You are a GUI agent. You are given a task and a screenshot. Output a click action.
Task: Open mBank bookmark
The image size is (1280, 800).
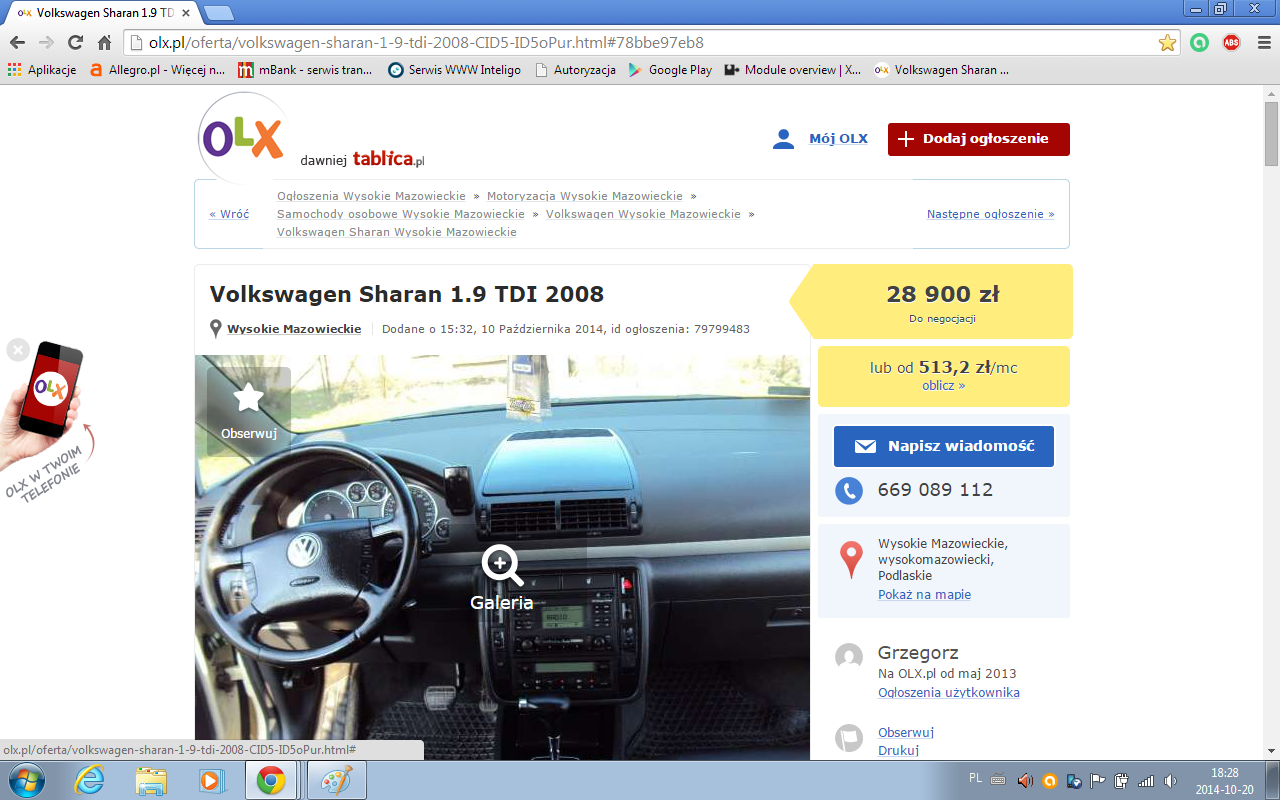[305, 70]
